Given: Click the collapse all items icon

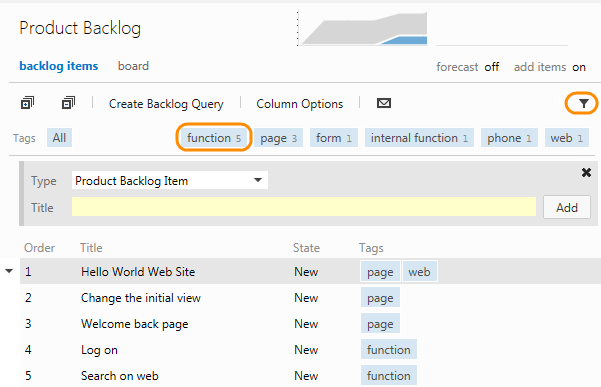Looking at the screenshot, I should tap(68, 103).
